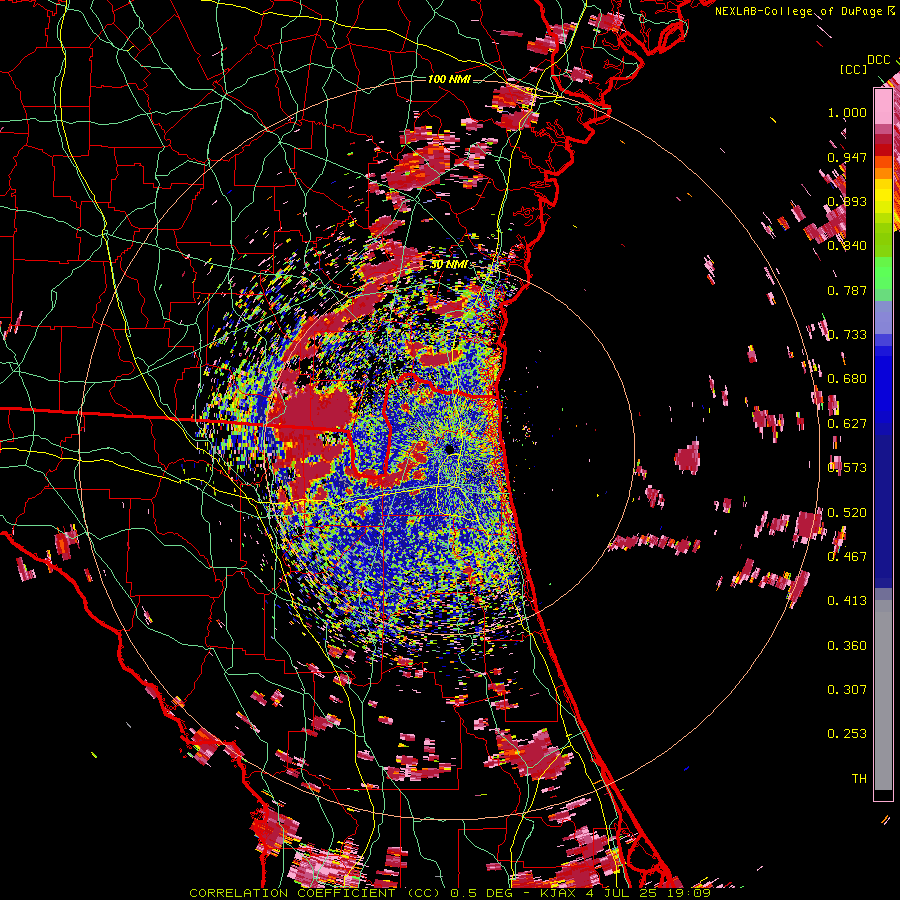Select the 0.840 scale value
The image size is (900, 900).
click(847, 246)
